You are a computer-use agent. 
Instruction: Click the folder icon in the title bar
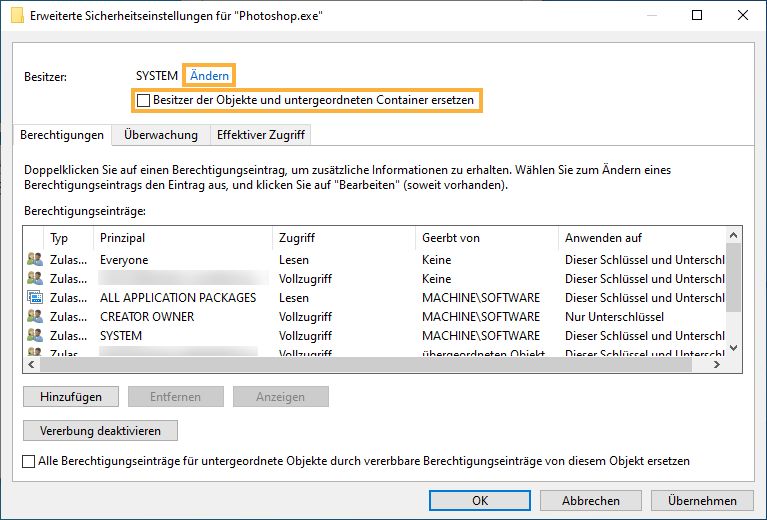18,15
